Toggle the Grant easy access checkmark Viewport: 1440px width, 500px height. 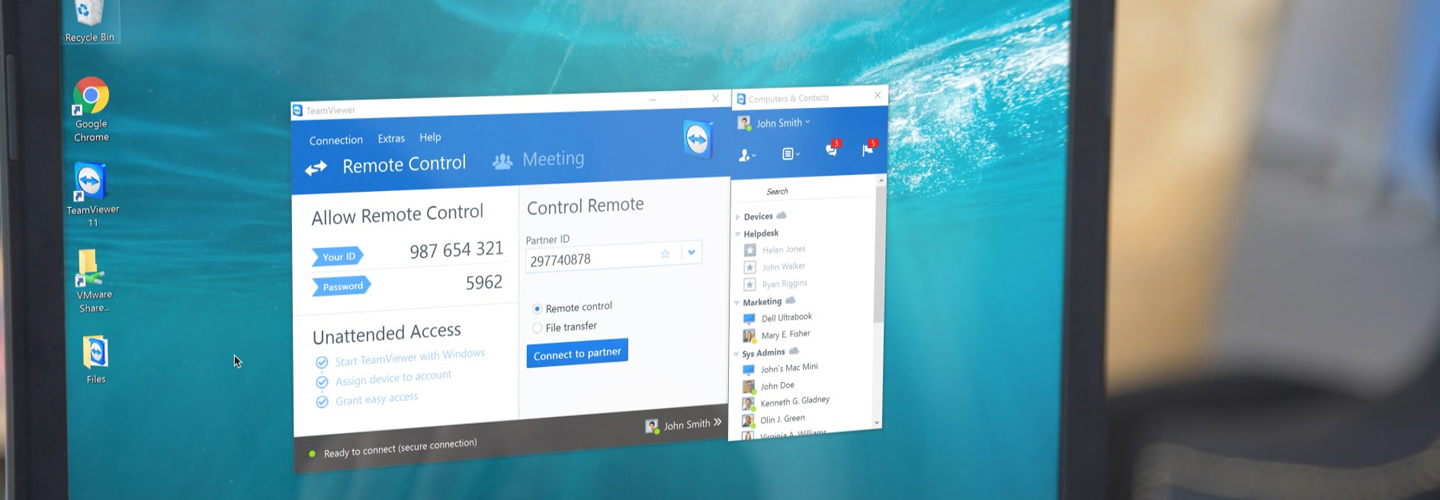(322, 402)
